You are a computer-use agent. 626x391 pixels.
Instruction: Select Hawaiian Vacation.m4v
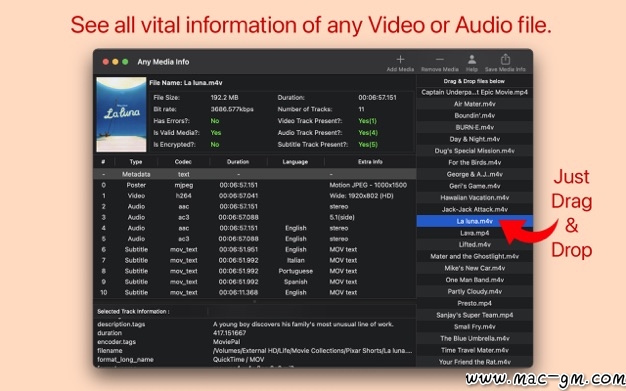(x=474, y=198)
